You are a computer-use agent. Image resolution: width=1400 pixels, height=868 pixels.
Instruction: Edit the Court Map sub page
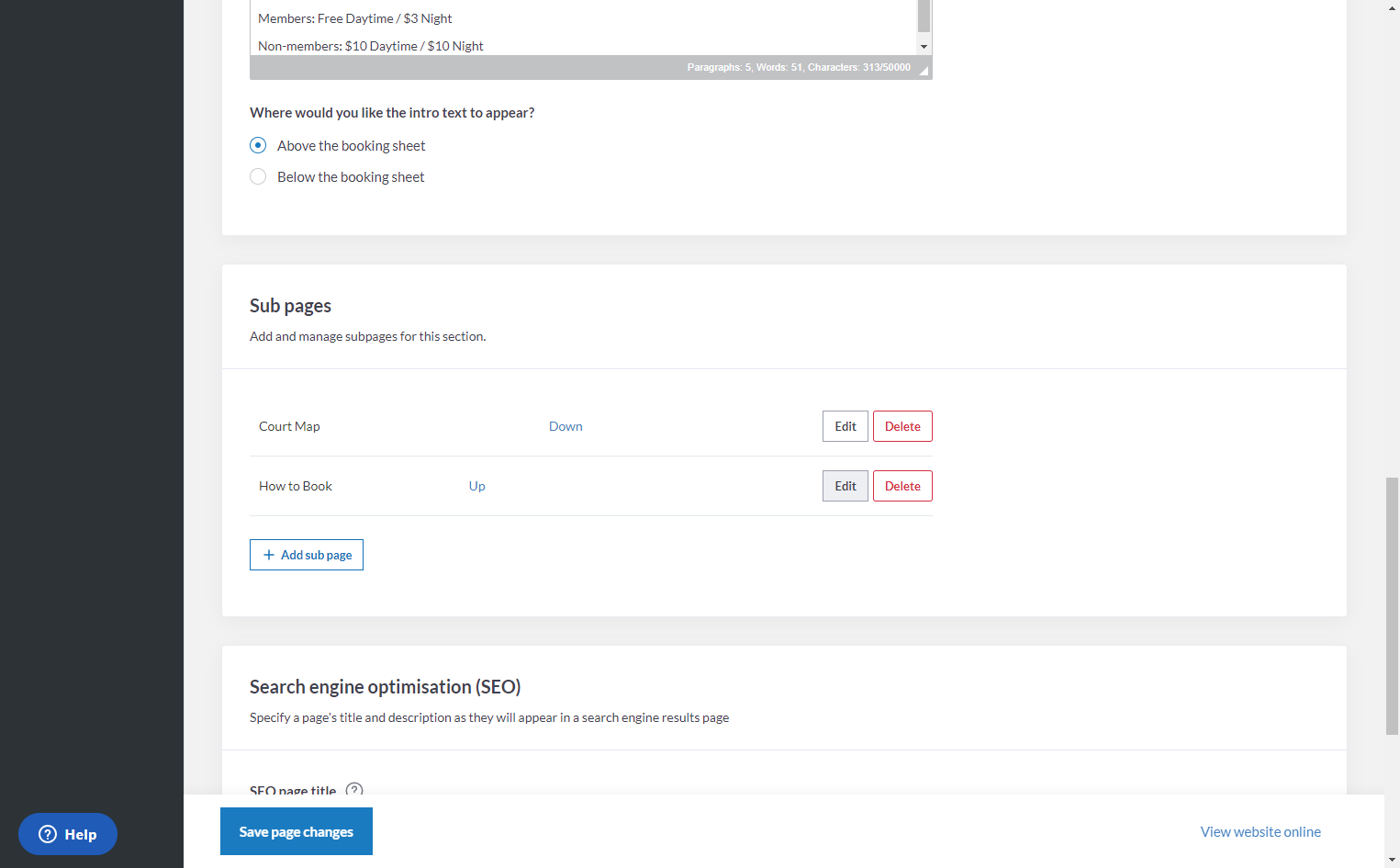[846, 426]
